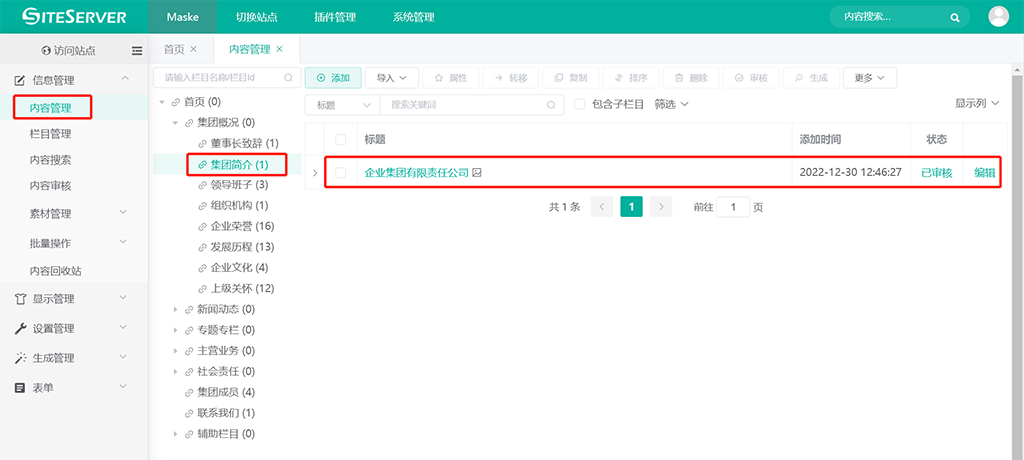This screenshot has width=1024, height=460.
Task: Click the previous page arrow
Action: tap(601, 207)
